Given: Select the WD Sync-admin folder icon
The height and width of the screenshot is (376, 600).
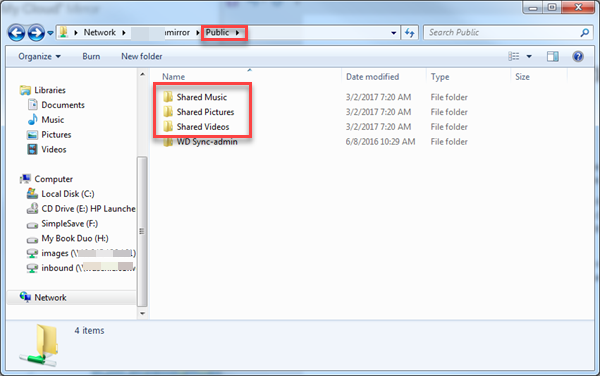Looking at the screenshot, I should coord(168,142).
